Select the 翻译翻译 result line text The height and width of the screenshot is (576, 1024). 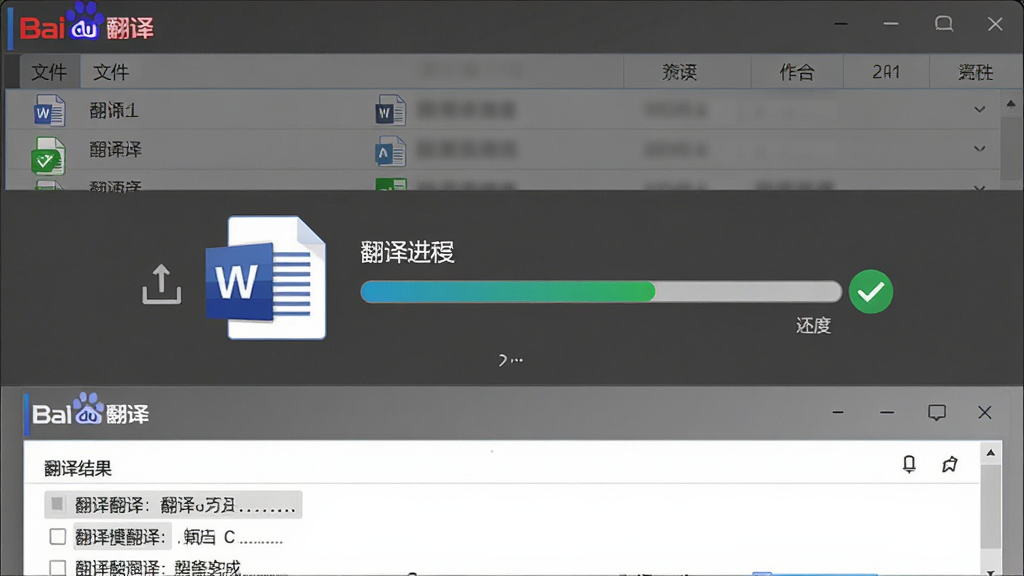(185, 505)
